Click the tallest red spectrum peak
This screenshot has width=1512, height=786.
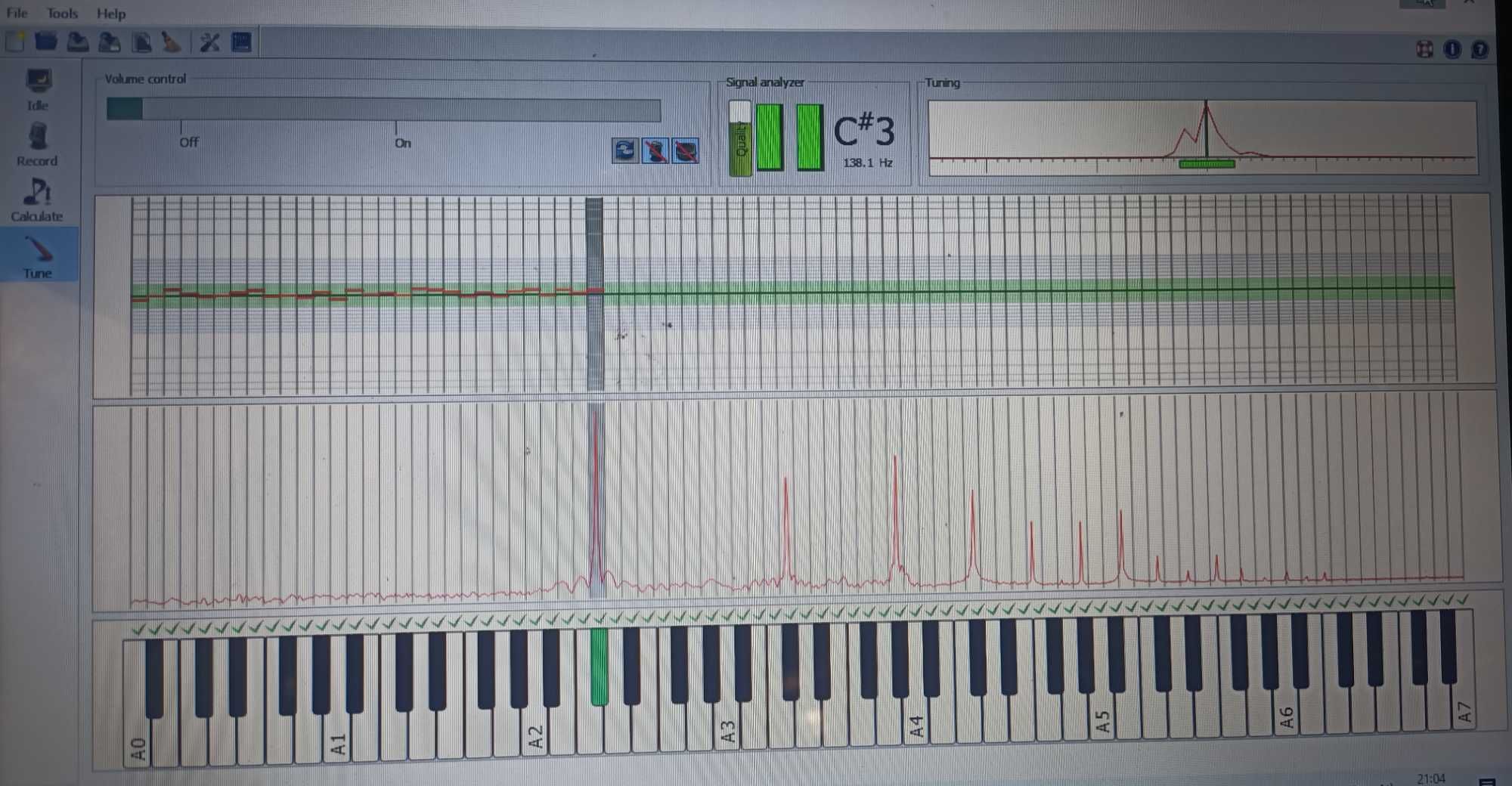pyautogui.click(x=596, y=499)
